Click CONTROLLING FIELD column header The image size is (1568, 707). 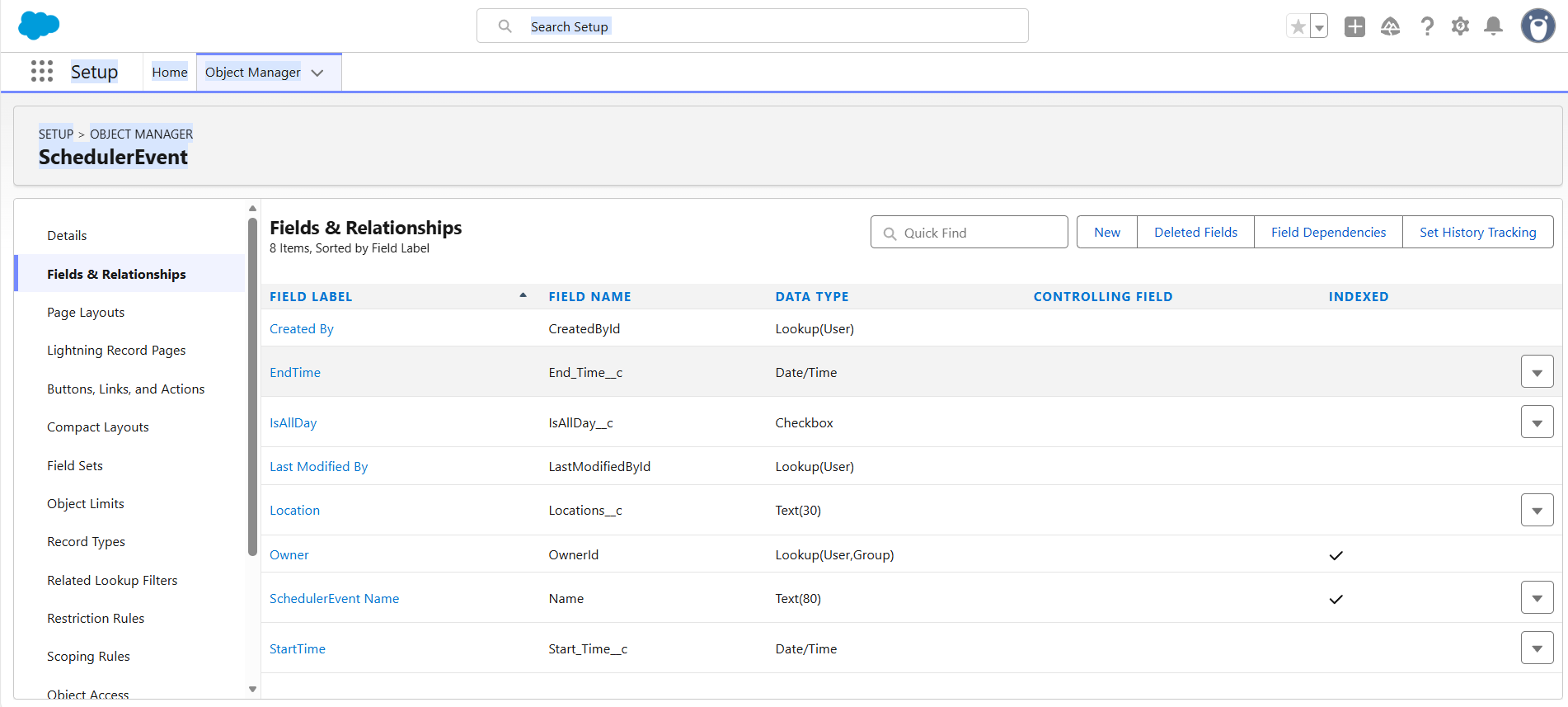click(1103, 297)
